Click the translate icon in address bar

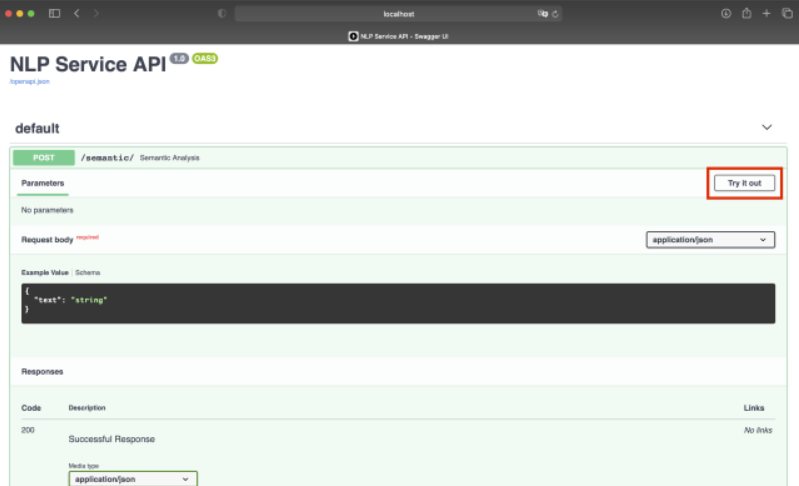(542, 14)
